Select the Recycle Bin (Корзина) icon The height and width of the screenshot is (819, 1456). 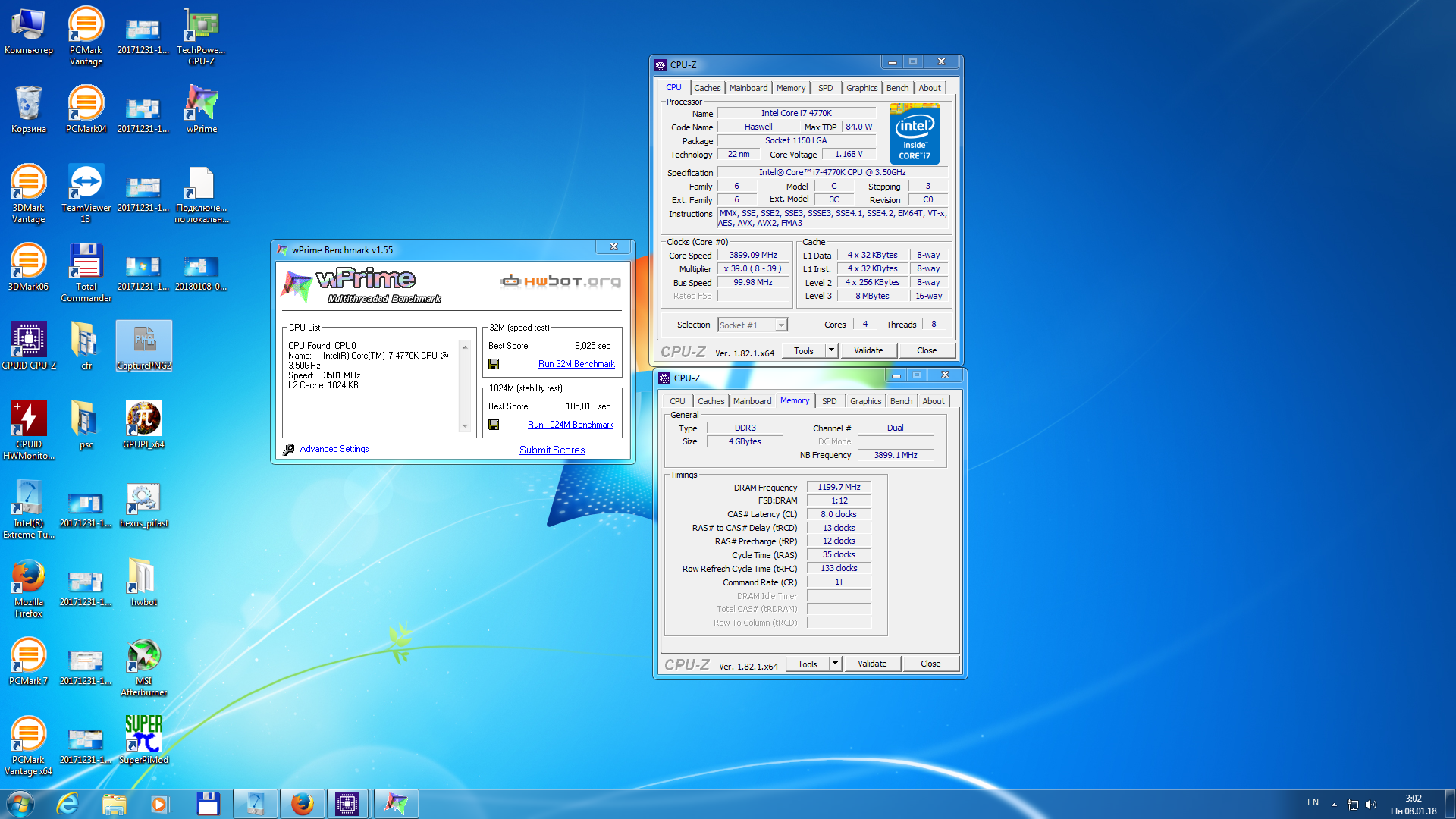point(28,109)
